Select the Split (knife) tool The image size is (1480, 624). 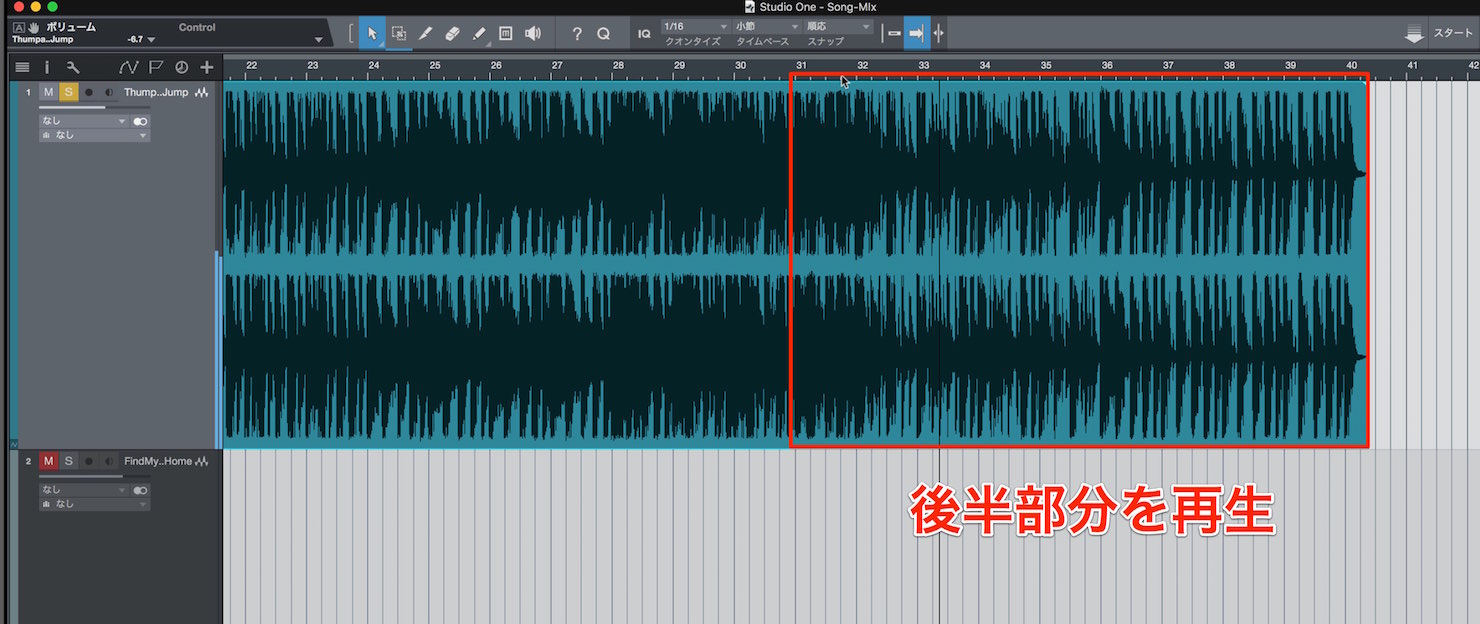click(x=425, y=33)
